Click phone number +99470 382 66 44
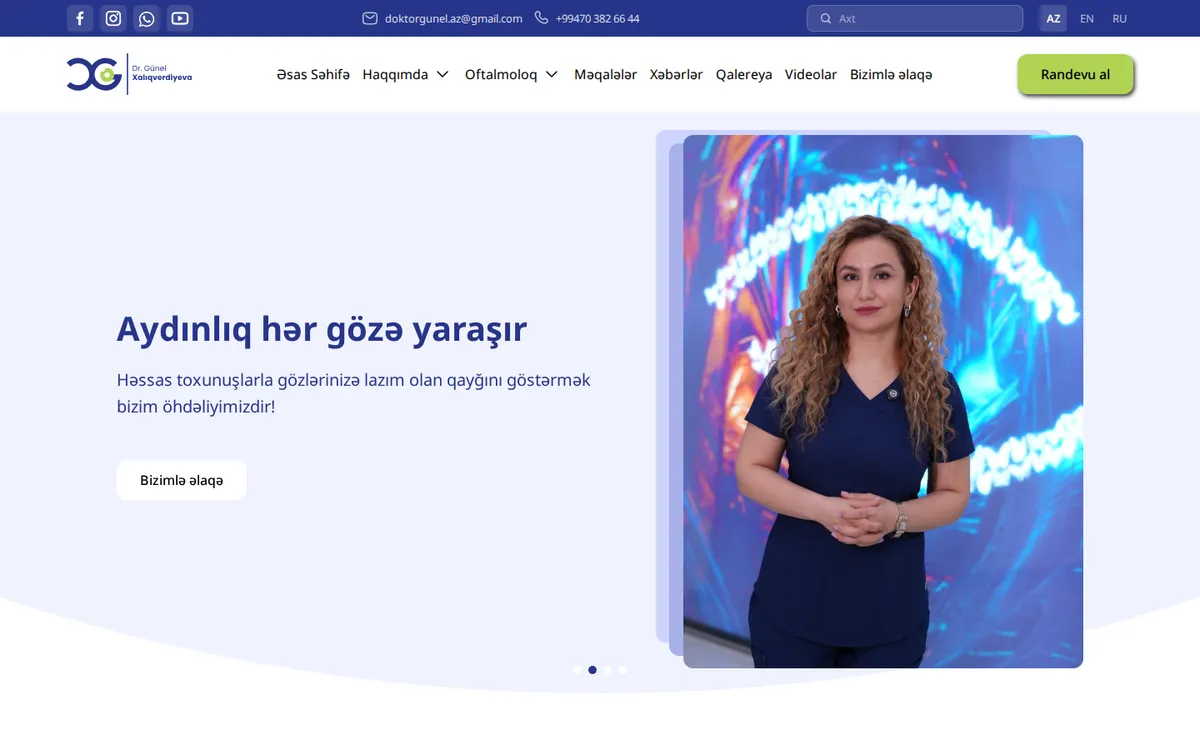1200x750 pixels. point(597,18)
